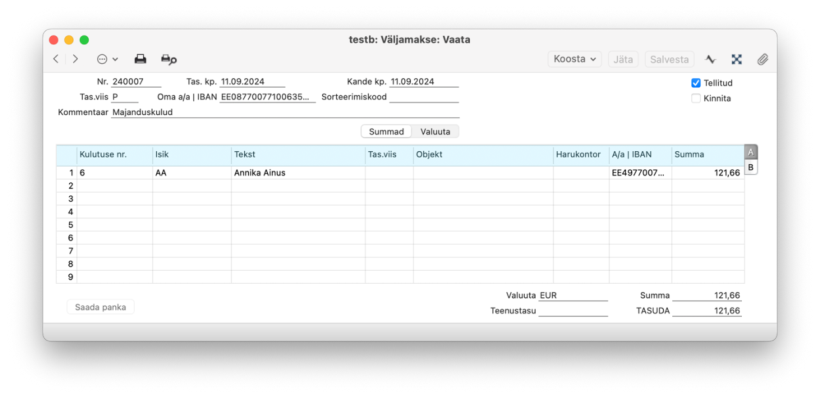Go to the previous record arrow

point(56,59)
